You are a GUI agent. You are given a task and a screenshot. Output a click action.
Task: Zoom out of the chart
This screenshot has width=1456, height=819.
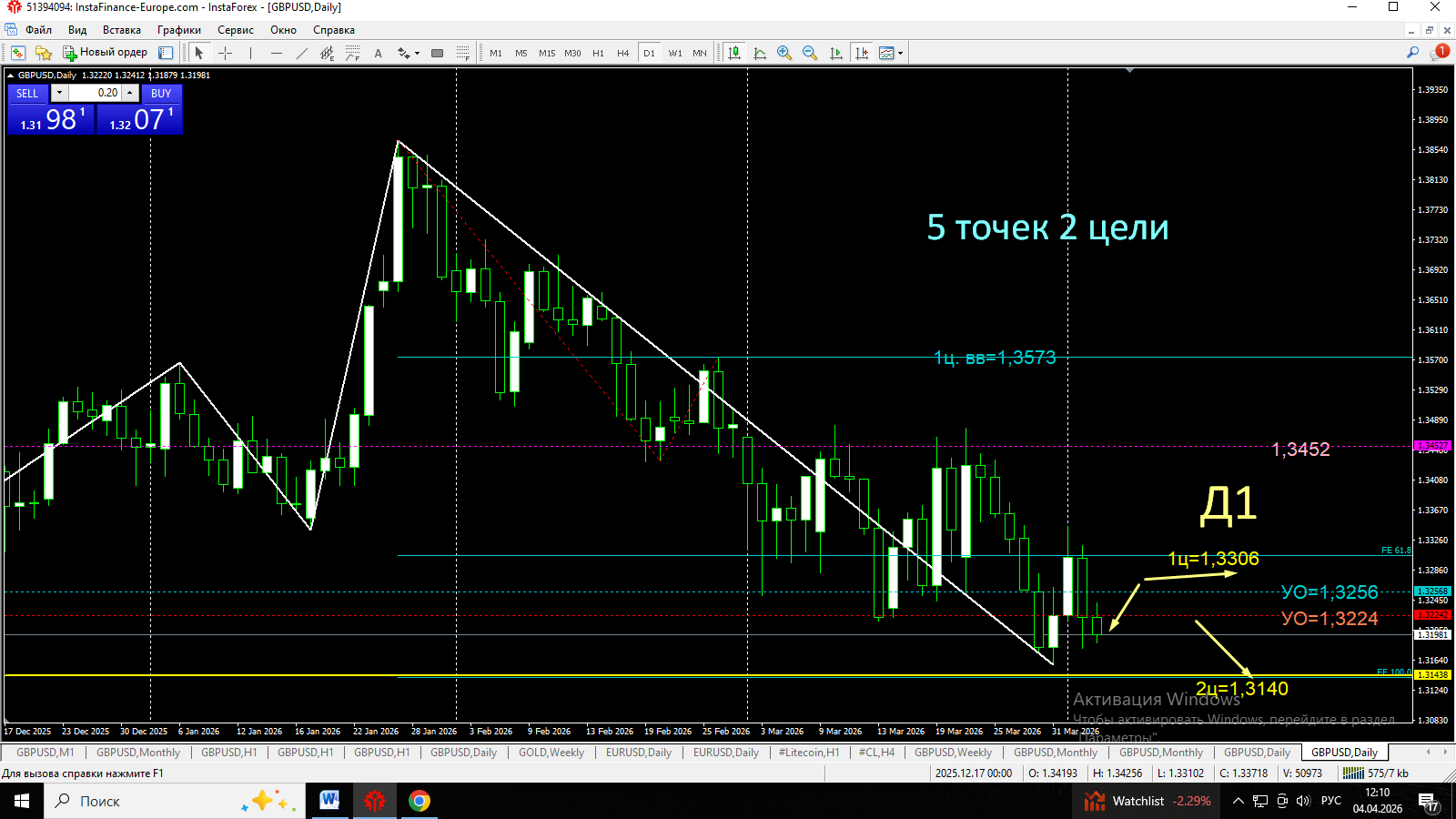click(x=810, y=53)
